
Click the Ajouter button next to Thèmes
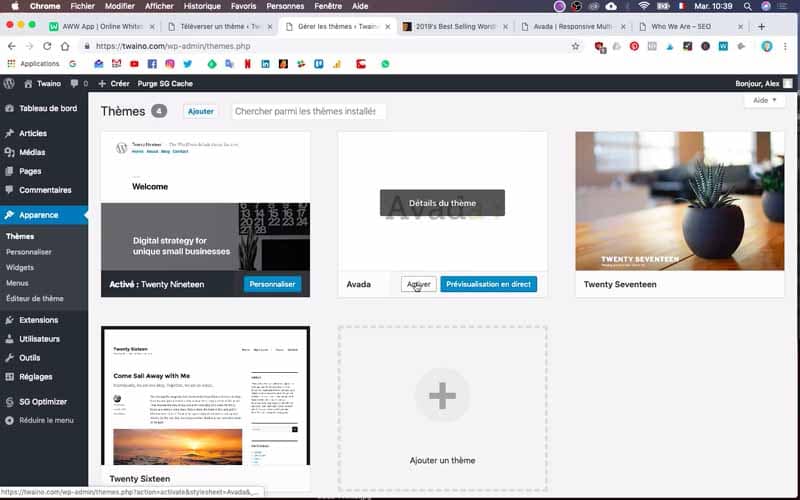point(201,111)
